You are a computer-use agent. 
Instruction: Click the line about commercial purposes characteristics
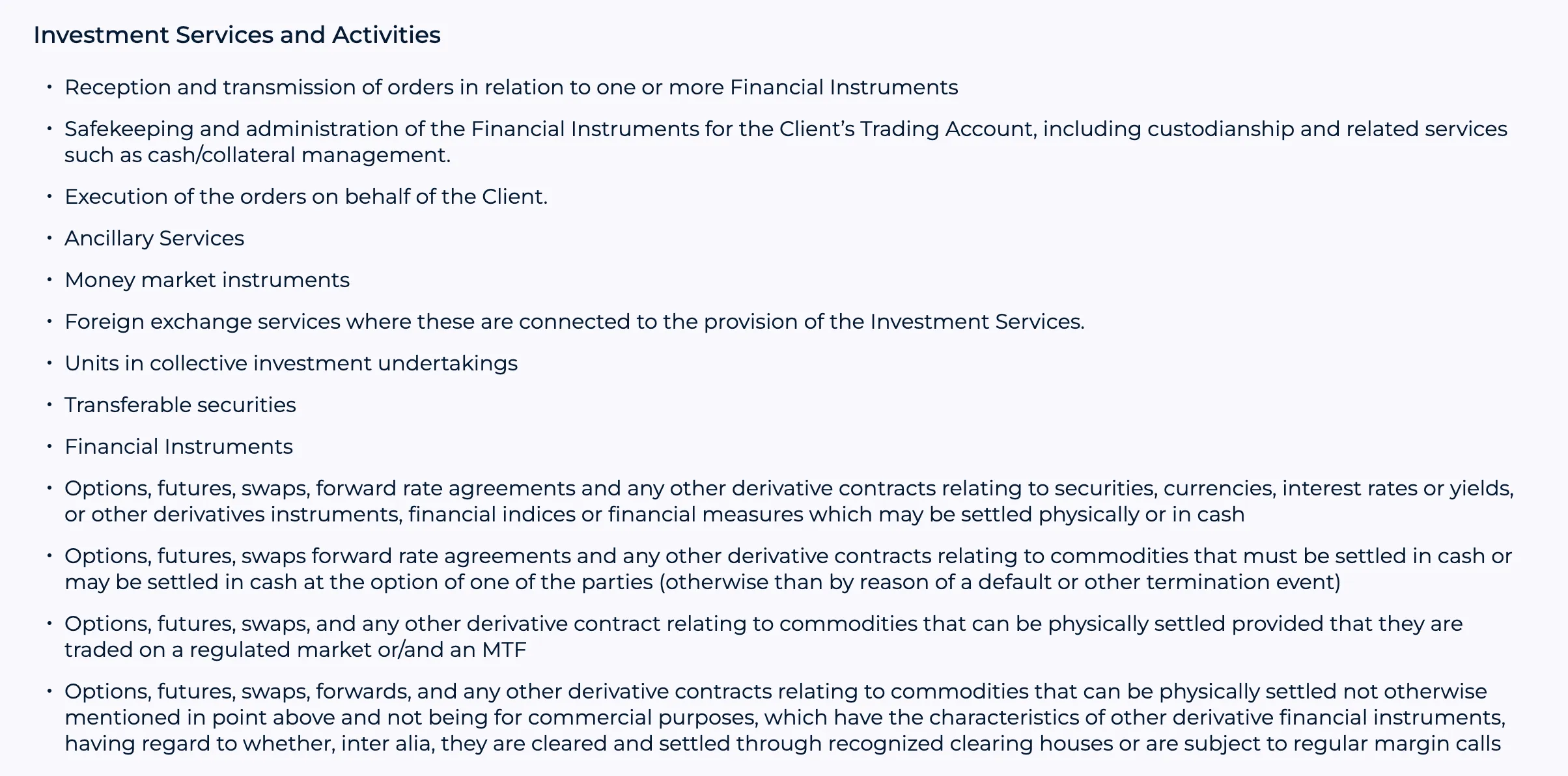point(785,717)
